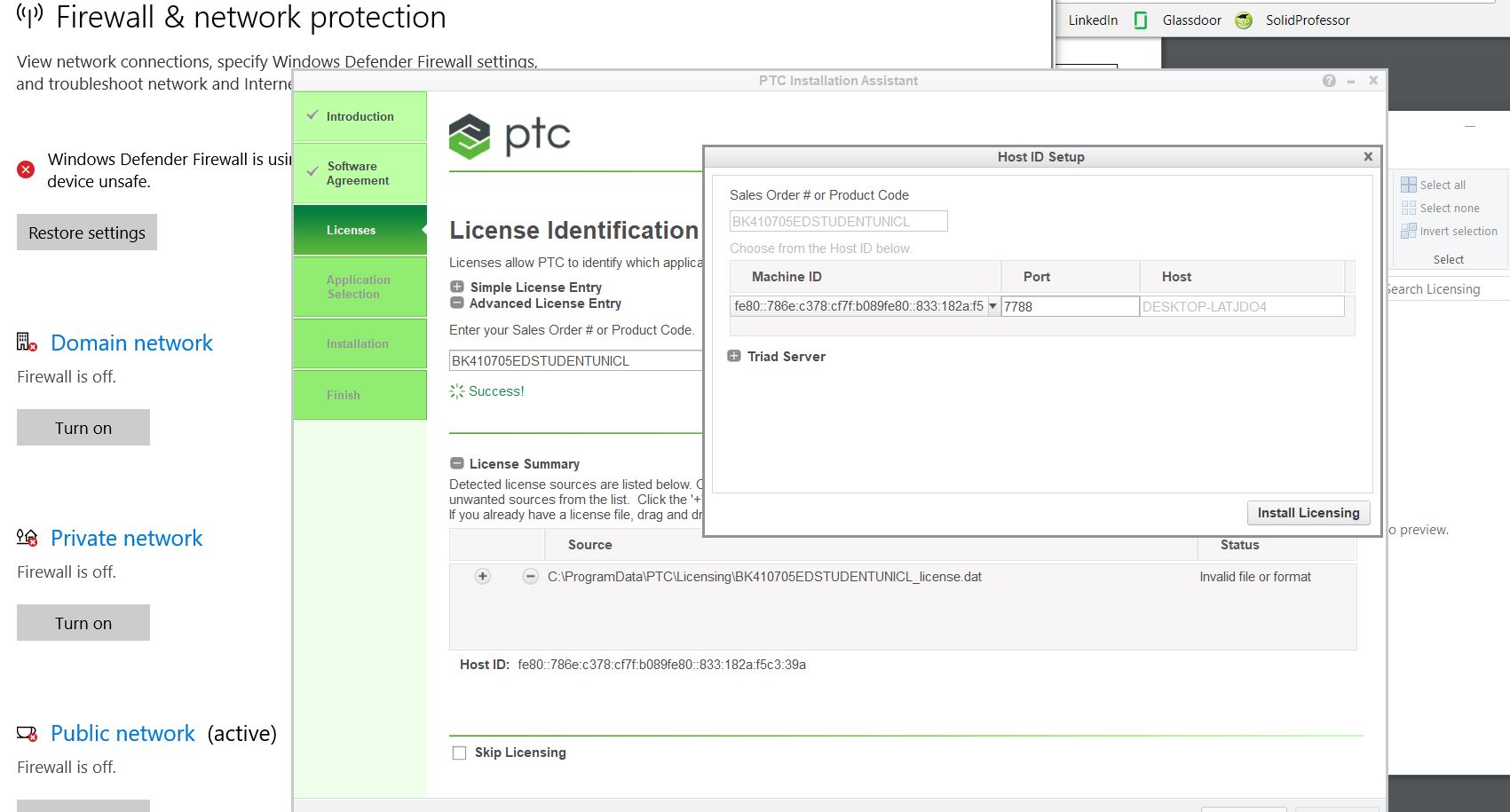The height and width of the screenshot is (812, 1510).
Task: Collapse the License Summary section
Action: point(457,463)
